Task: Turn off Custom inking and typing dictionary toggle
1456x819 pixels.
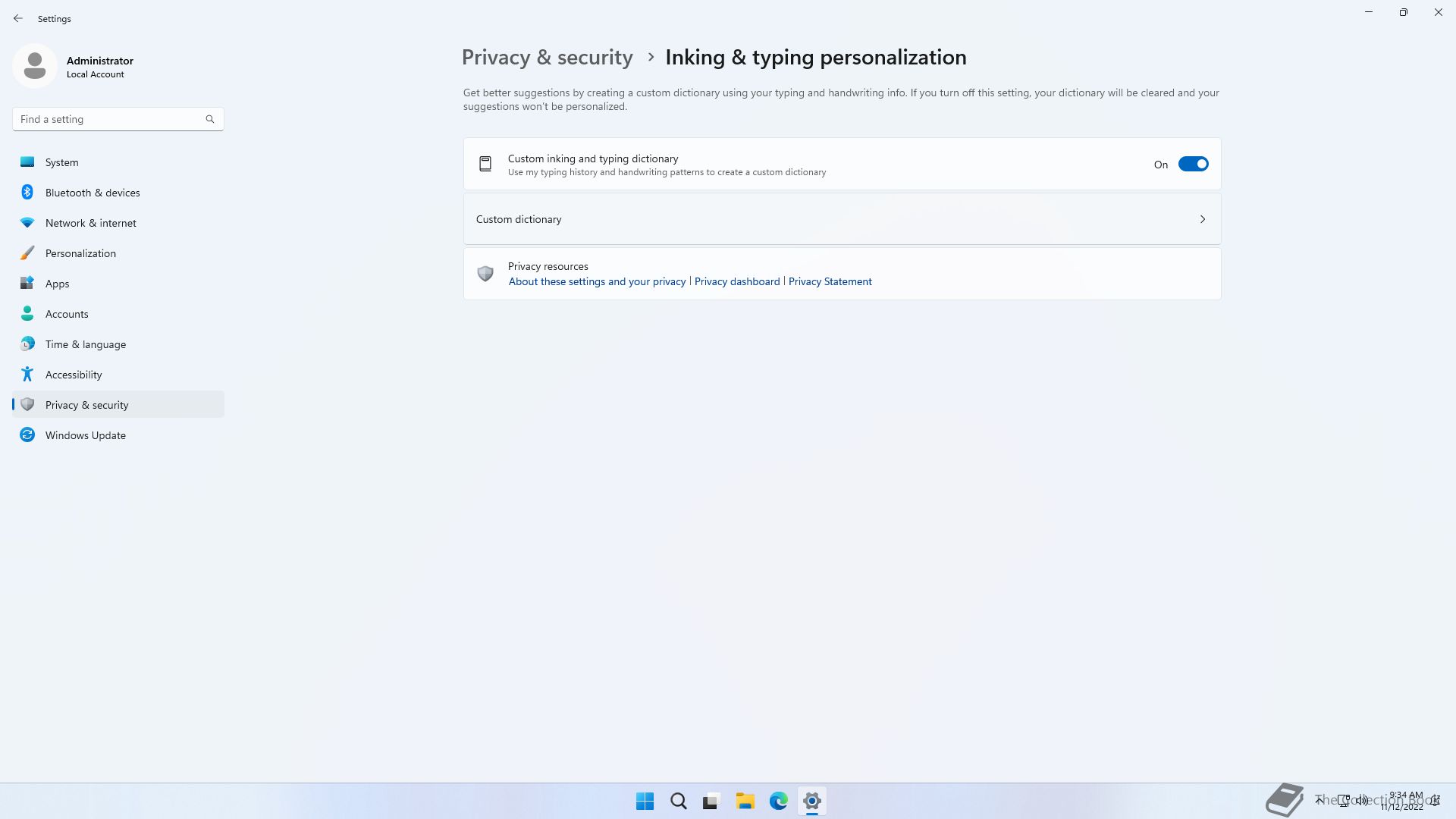Action: [x=1193, y=165]
